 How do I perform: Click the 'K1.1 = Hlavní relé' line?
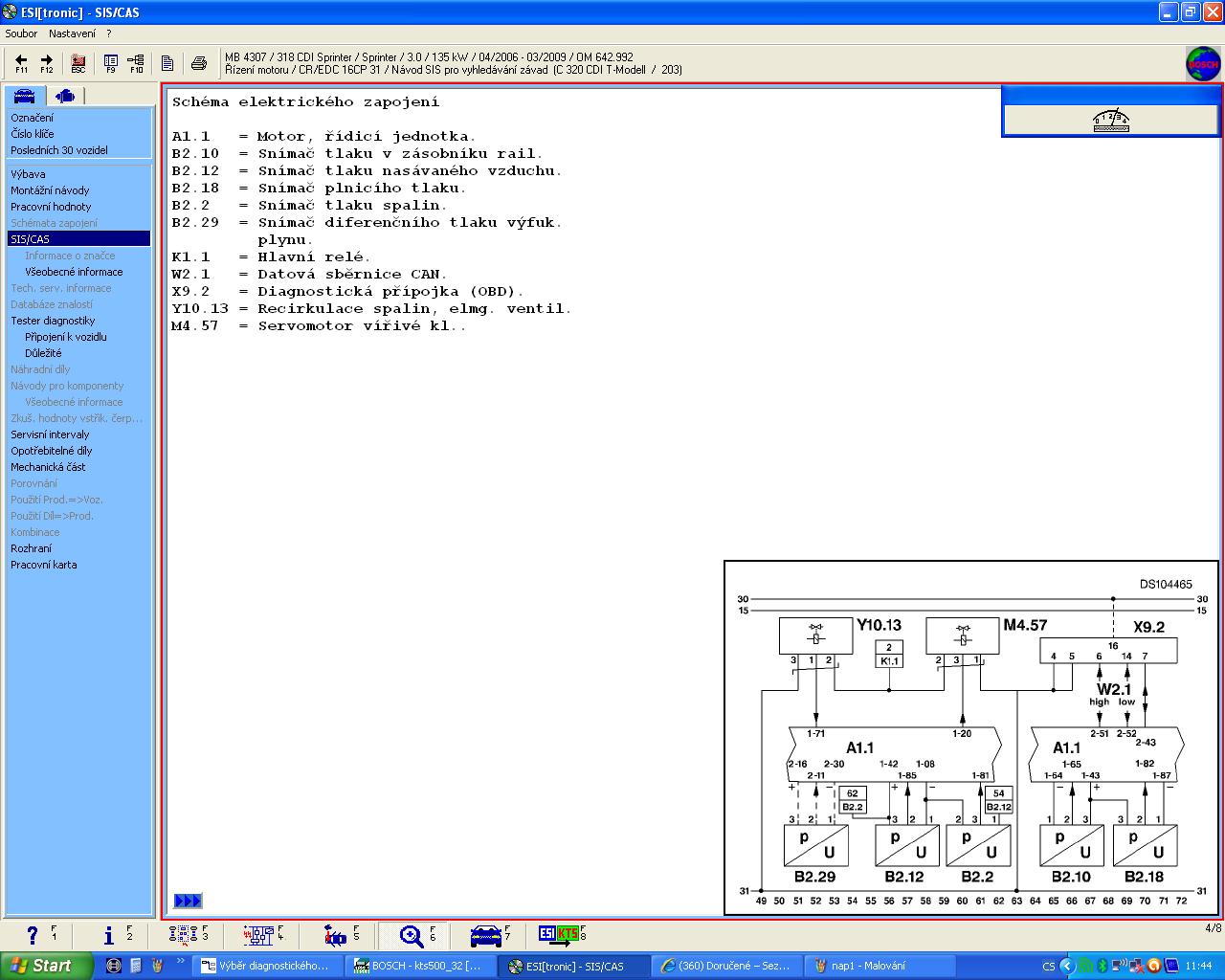(x=271, y=257)
